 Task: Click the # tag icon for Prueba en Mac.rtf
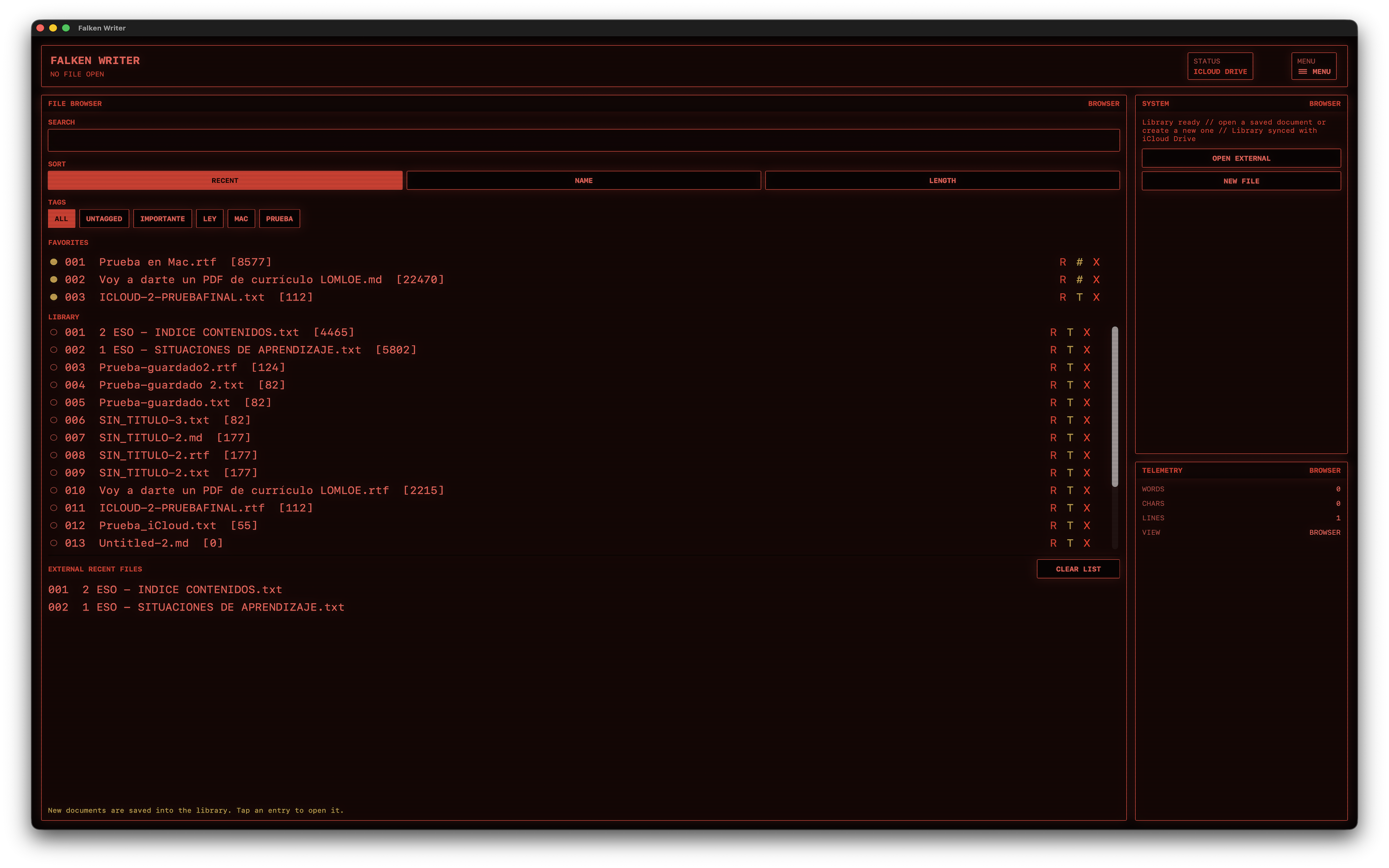(x=1079, y=262)
